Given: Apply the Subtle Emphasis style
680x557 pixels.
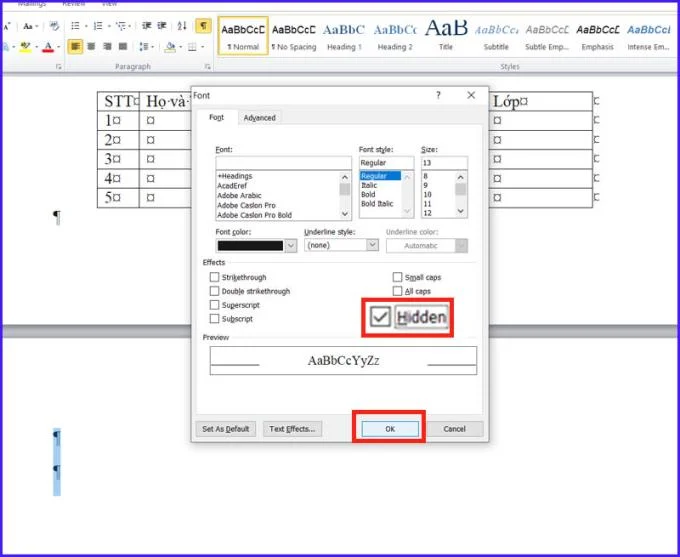Looking at the screenshot, I should click(547, 36).
